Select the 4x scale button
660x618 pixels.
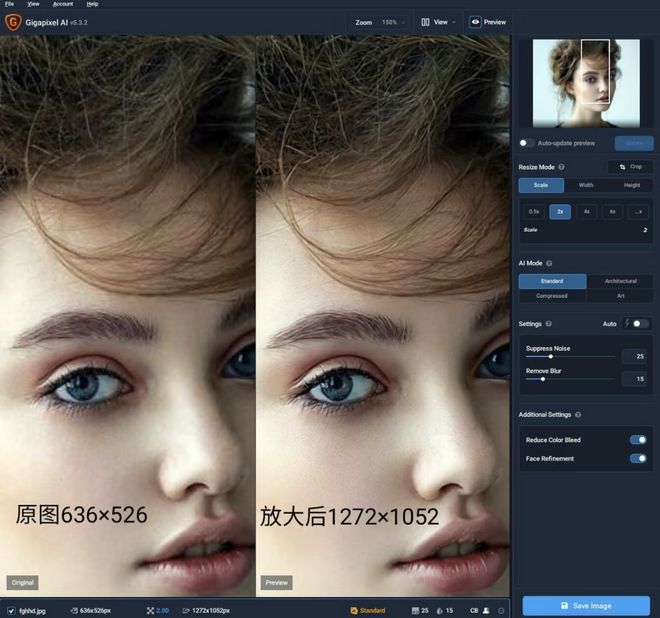coord(586,211)
